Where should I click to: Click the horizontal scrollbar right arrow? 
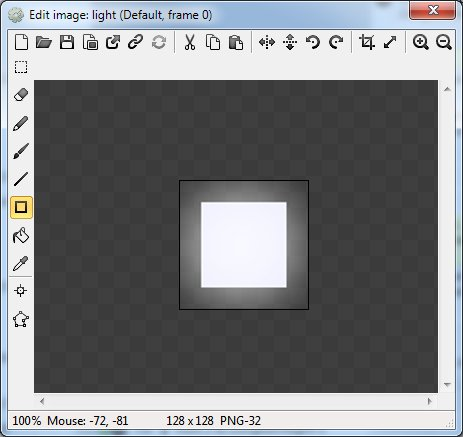coord(430,401)
